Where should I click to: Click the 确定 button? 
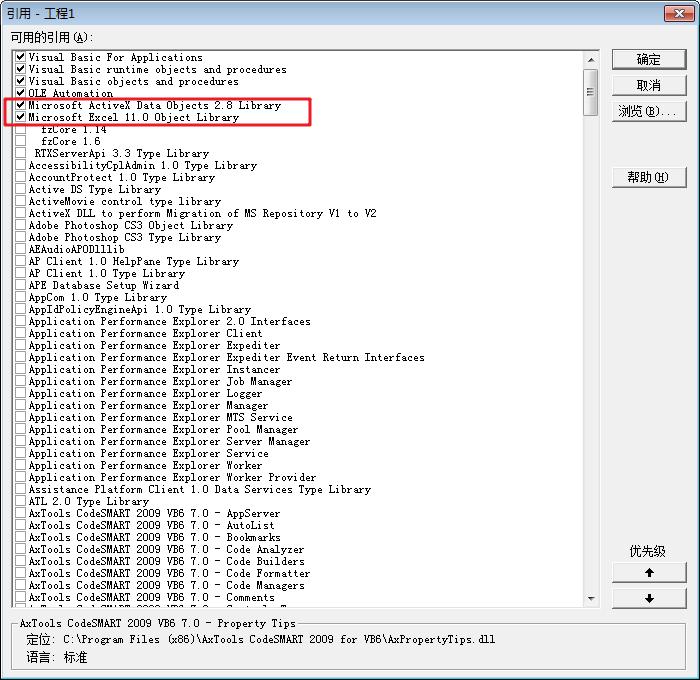pos(649,59)
